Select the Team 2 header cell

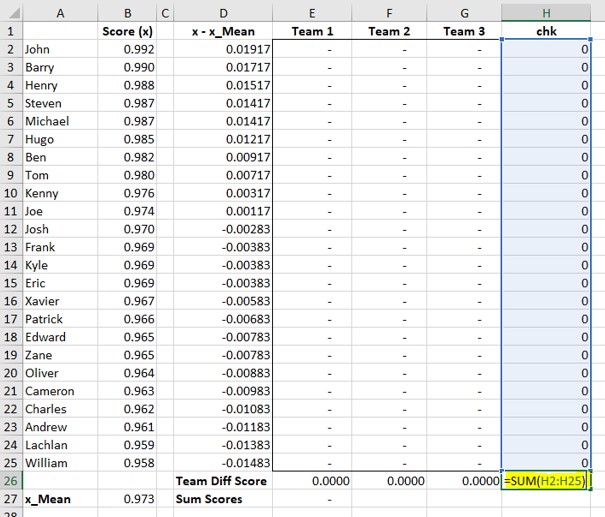(x=389, y=31)
